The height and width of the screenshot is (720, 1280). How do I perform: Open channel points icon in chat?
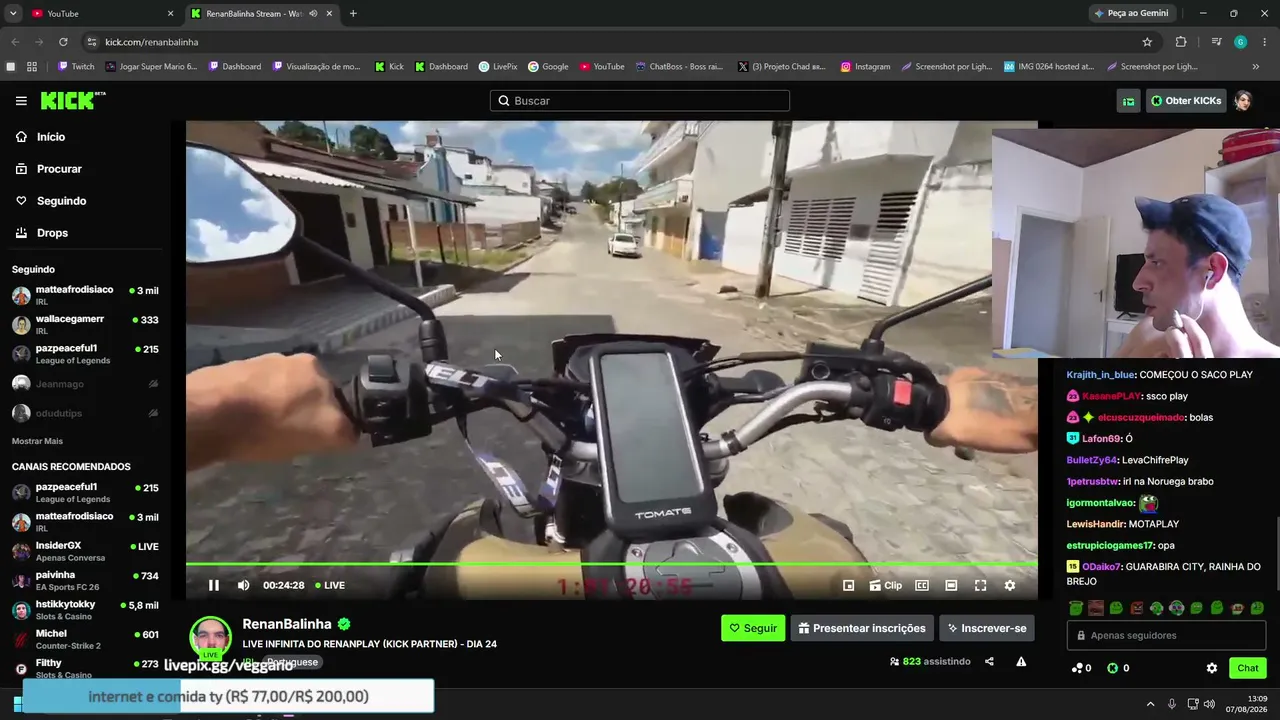[1081, 668]
